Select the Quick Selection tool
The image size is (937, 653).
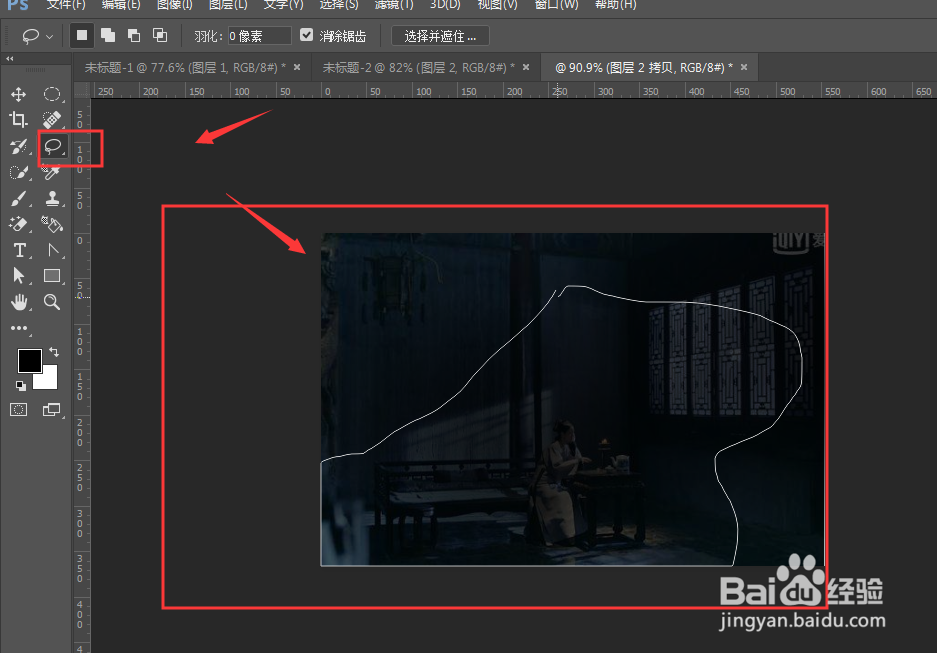click(x=19, y=173)
